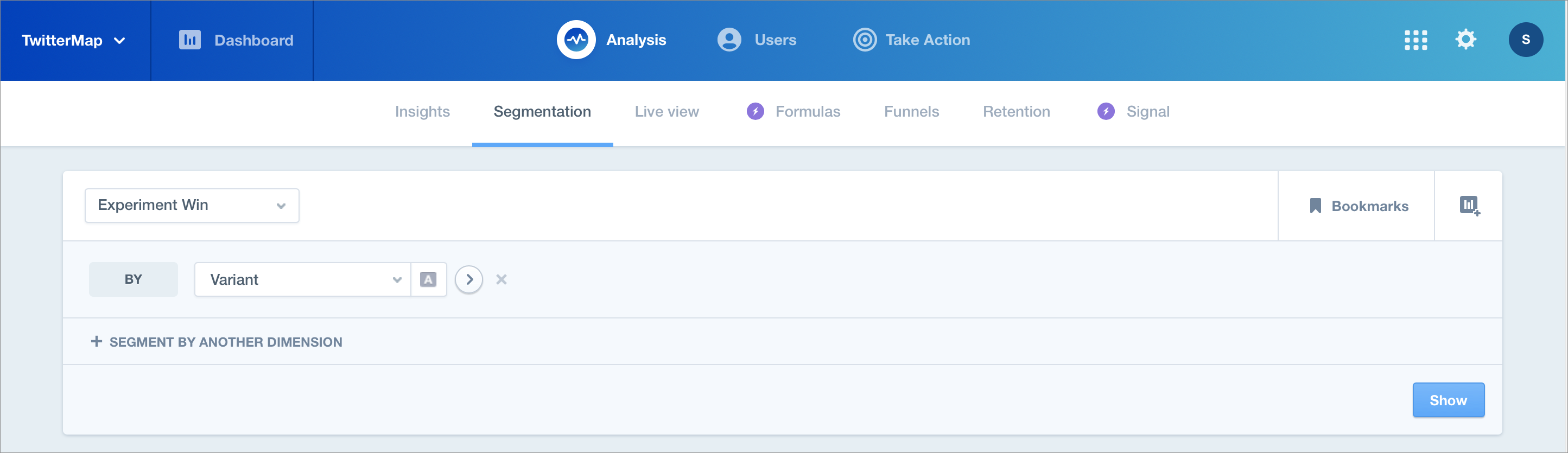Open the Signal tab
The height and width of the screenshot is (453, 1568).
tap(1148, 111)
